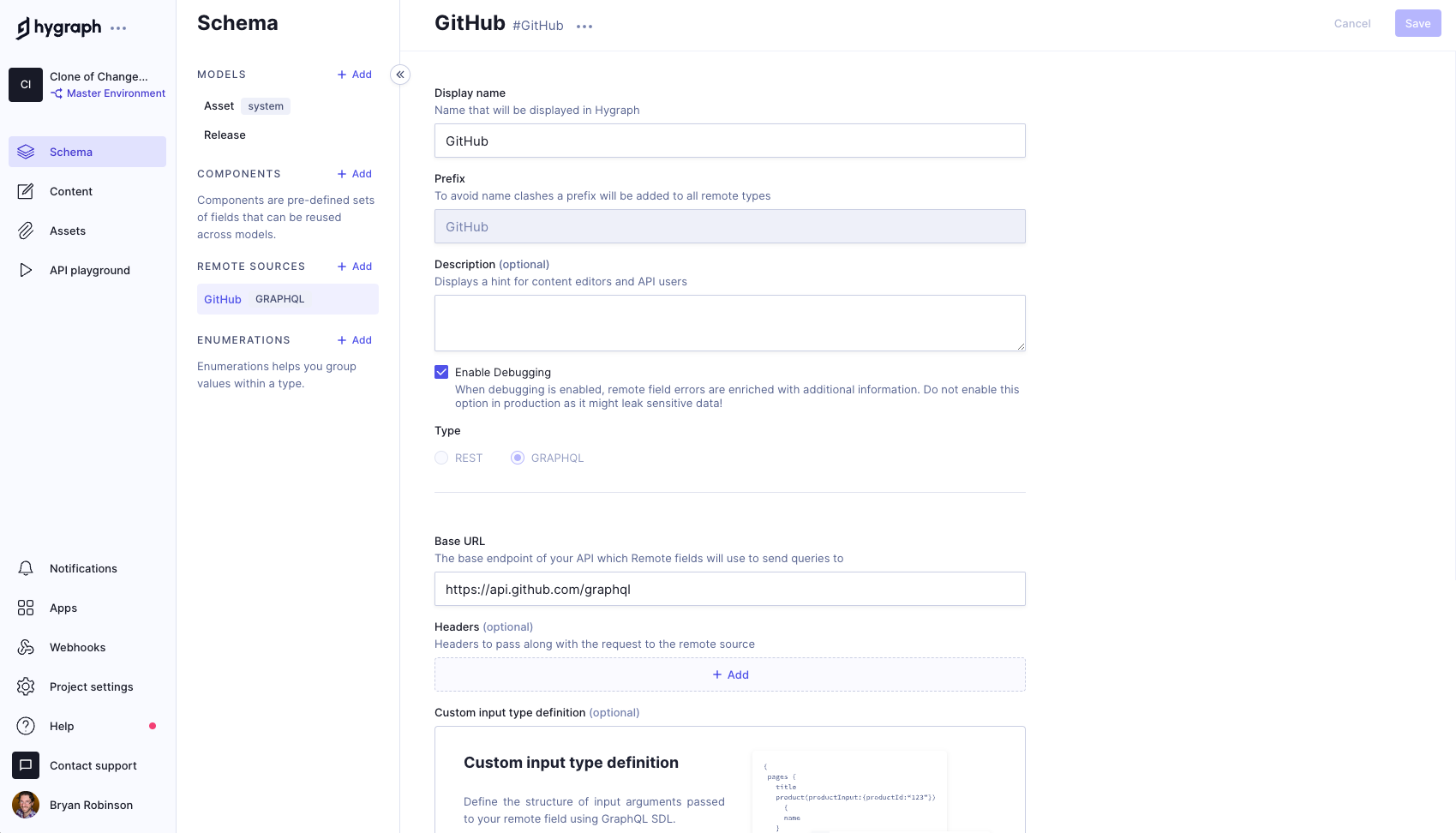The image size is (1456, 833).
Task: Click inside the Base URL input field
Action: 729,589
